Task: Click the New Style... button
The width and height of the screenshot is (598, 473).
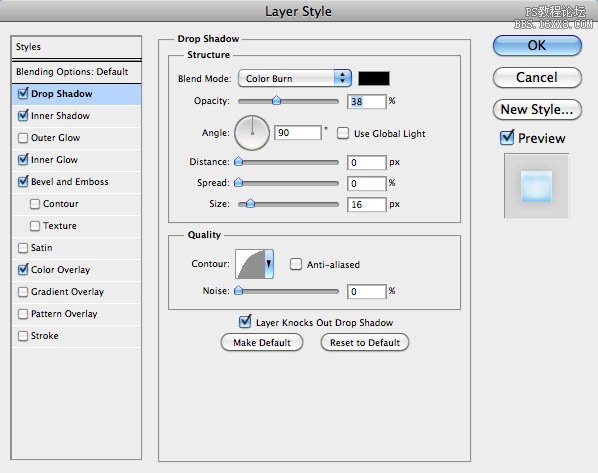Action: (537, 110)
